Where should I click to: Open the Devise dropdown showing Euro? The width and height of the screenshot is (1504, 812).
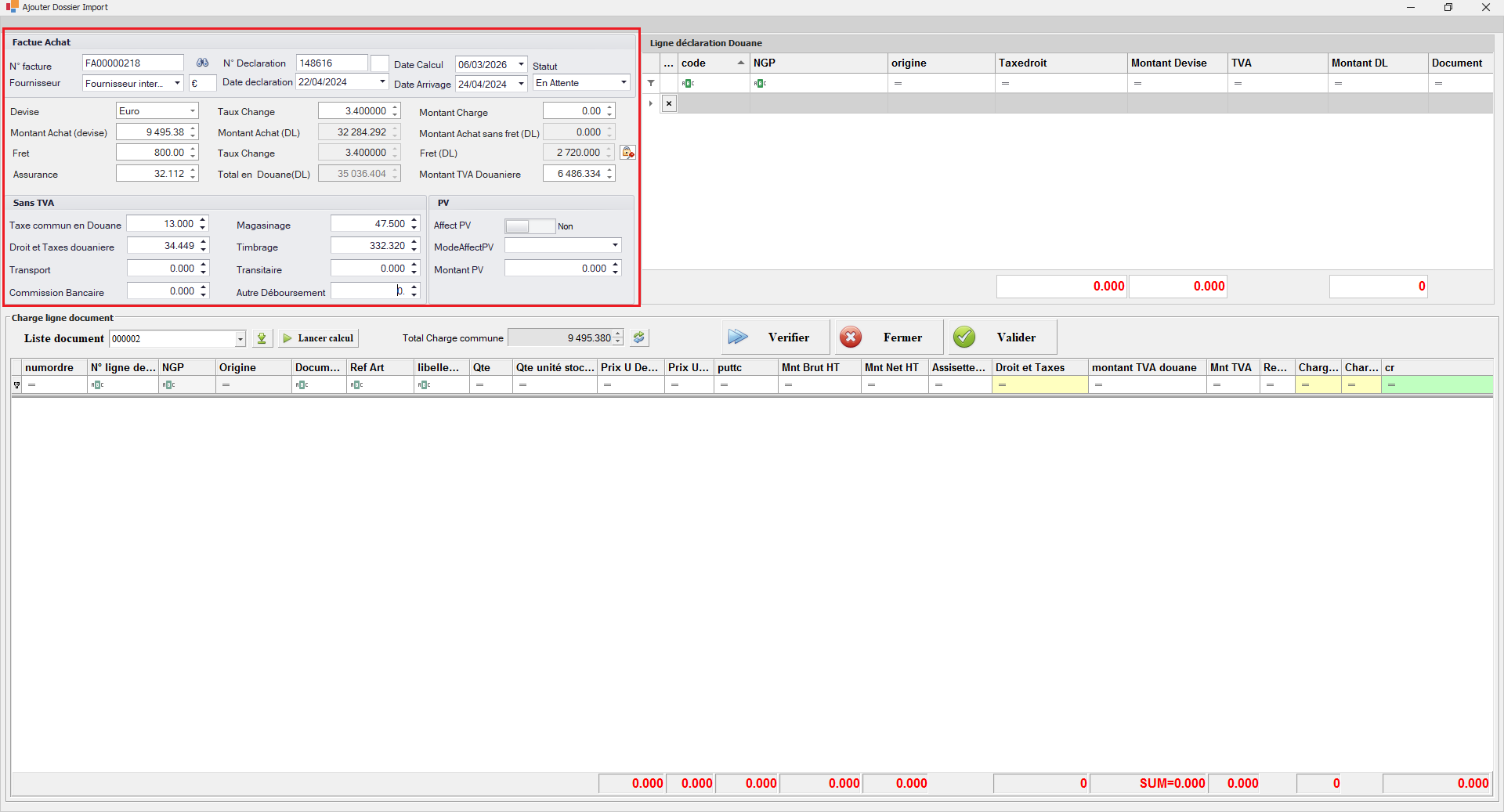point(192,110)
